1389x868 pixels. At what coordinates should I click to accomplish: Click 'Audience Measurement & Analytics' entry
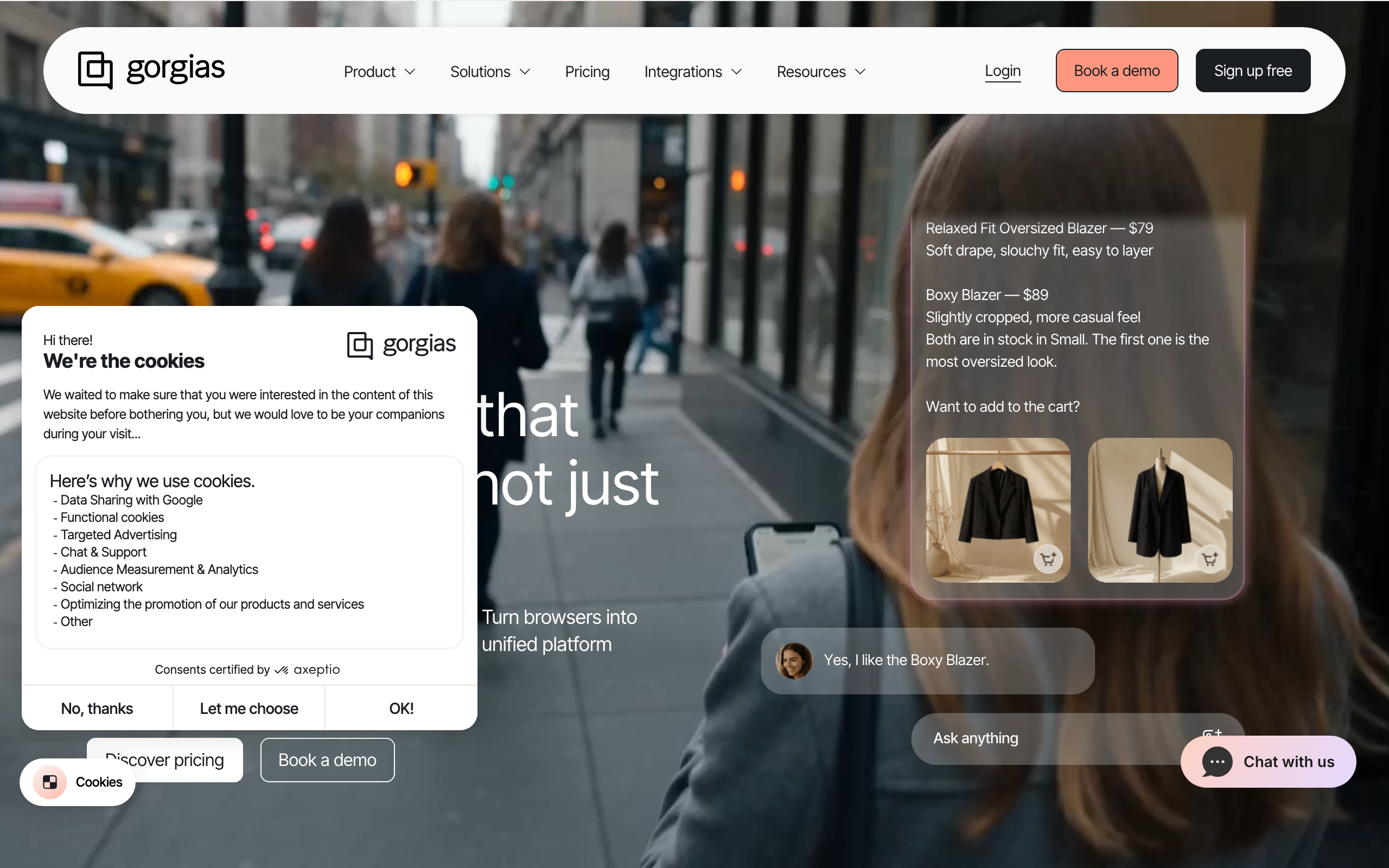(159, 570)
